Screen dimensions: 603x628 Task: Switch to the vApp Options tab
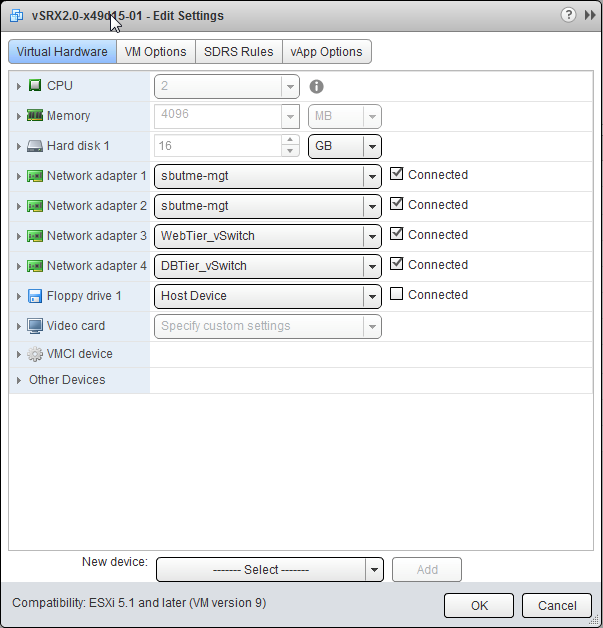coord(326,52)
